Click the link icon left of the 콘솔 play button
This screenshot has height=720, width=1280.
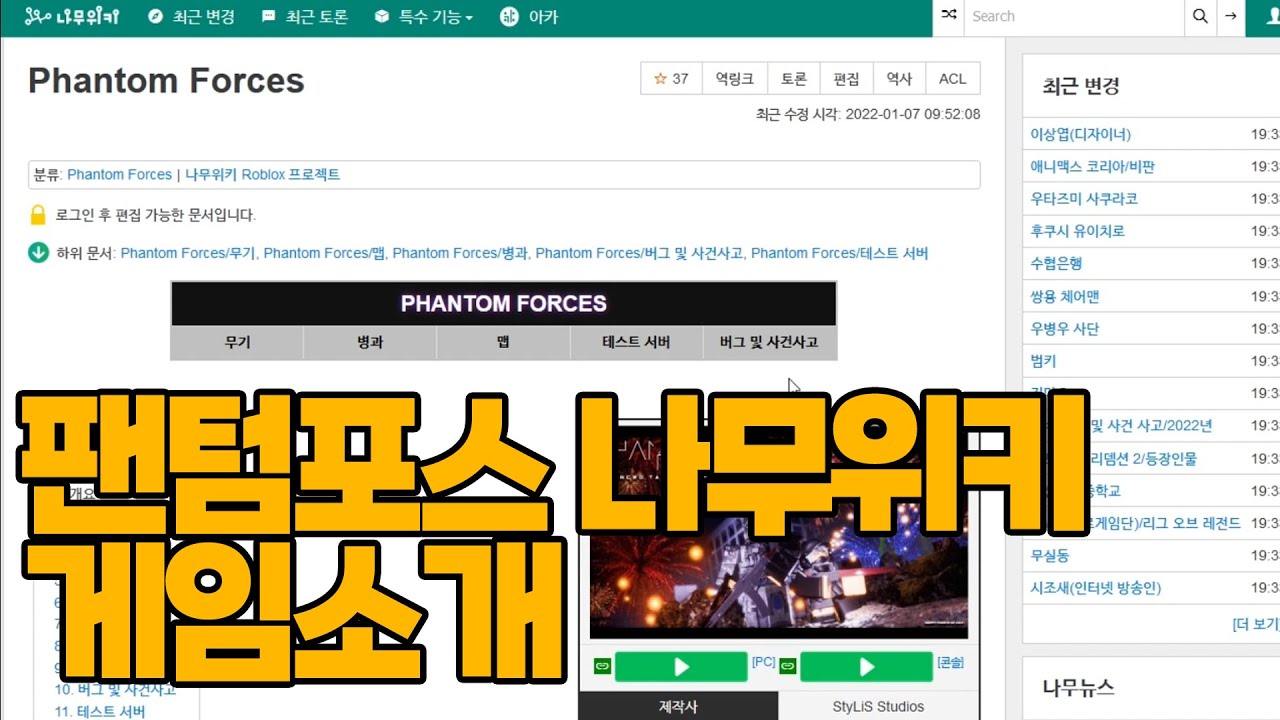click(x=788, y=666)
